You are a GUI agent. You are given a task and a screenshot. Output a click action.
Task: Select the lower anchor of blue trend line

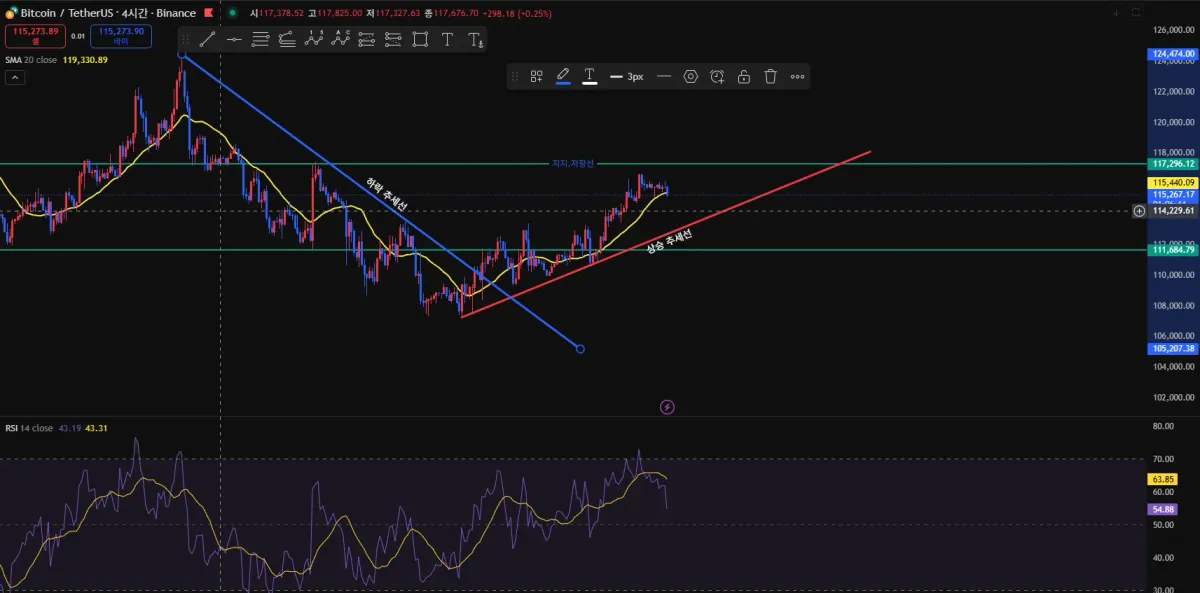click(x=581, y=349)
